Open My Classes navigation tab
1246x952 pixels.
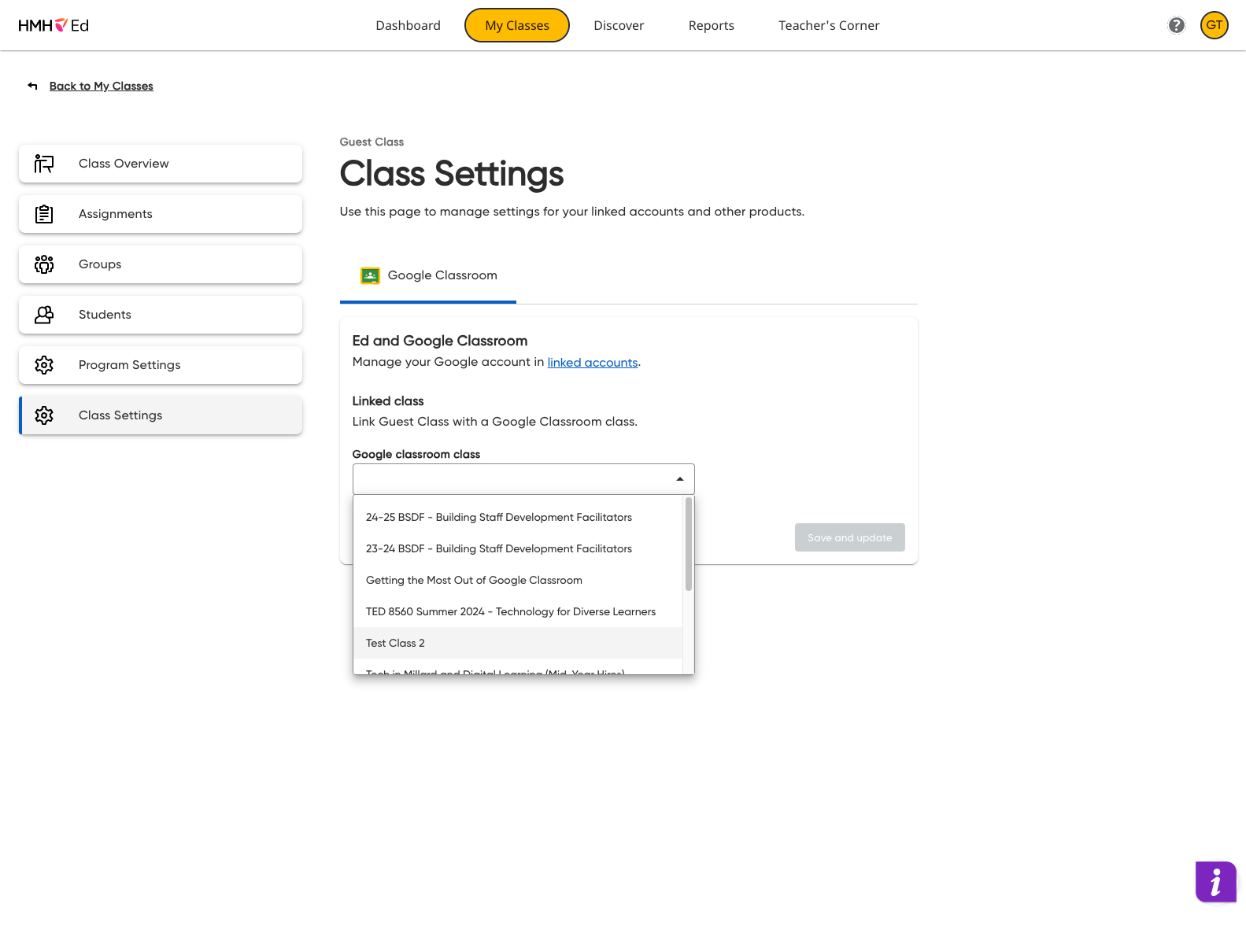[517, 25]
